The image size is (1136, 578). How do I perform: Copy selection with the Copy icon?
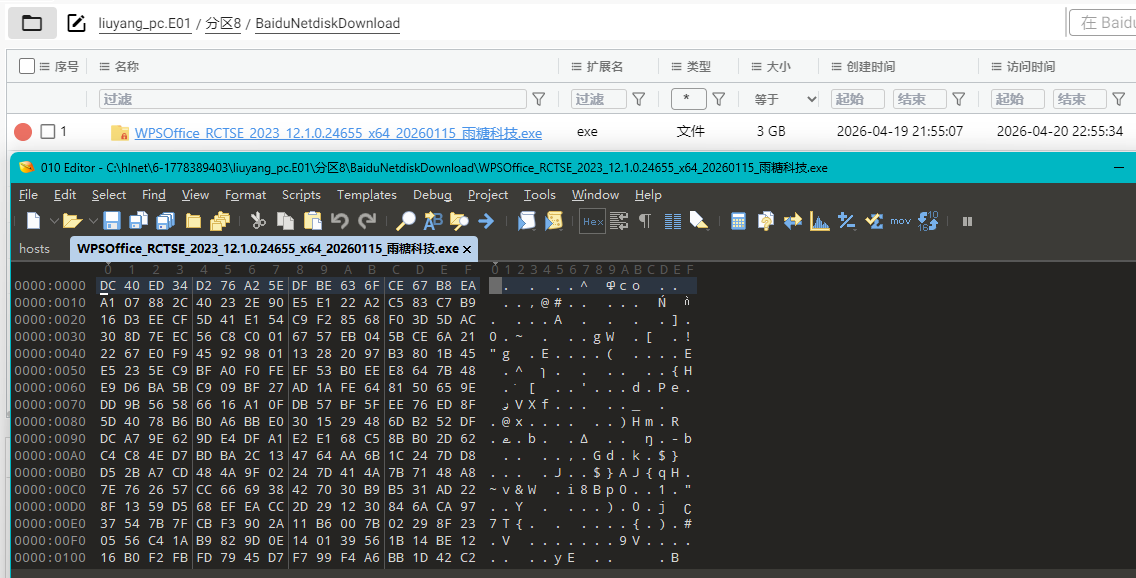click(285, 221)
